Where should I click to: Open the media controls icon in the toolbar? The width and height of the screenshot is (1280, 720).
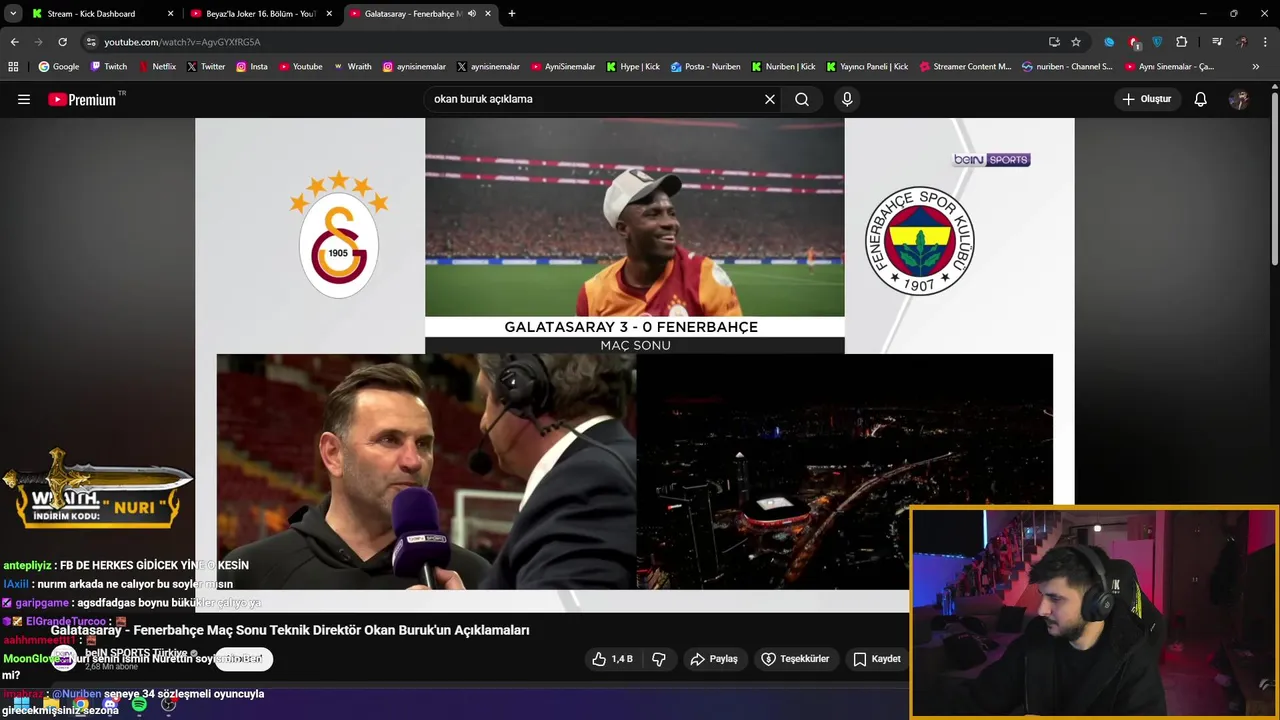coord(1217,42)
